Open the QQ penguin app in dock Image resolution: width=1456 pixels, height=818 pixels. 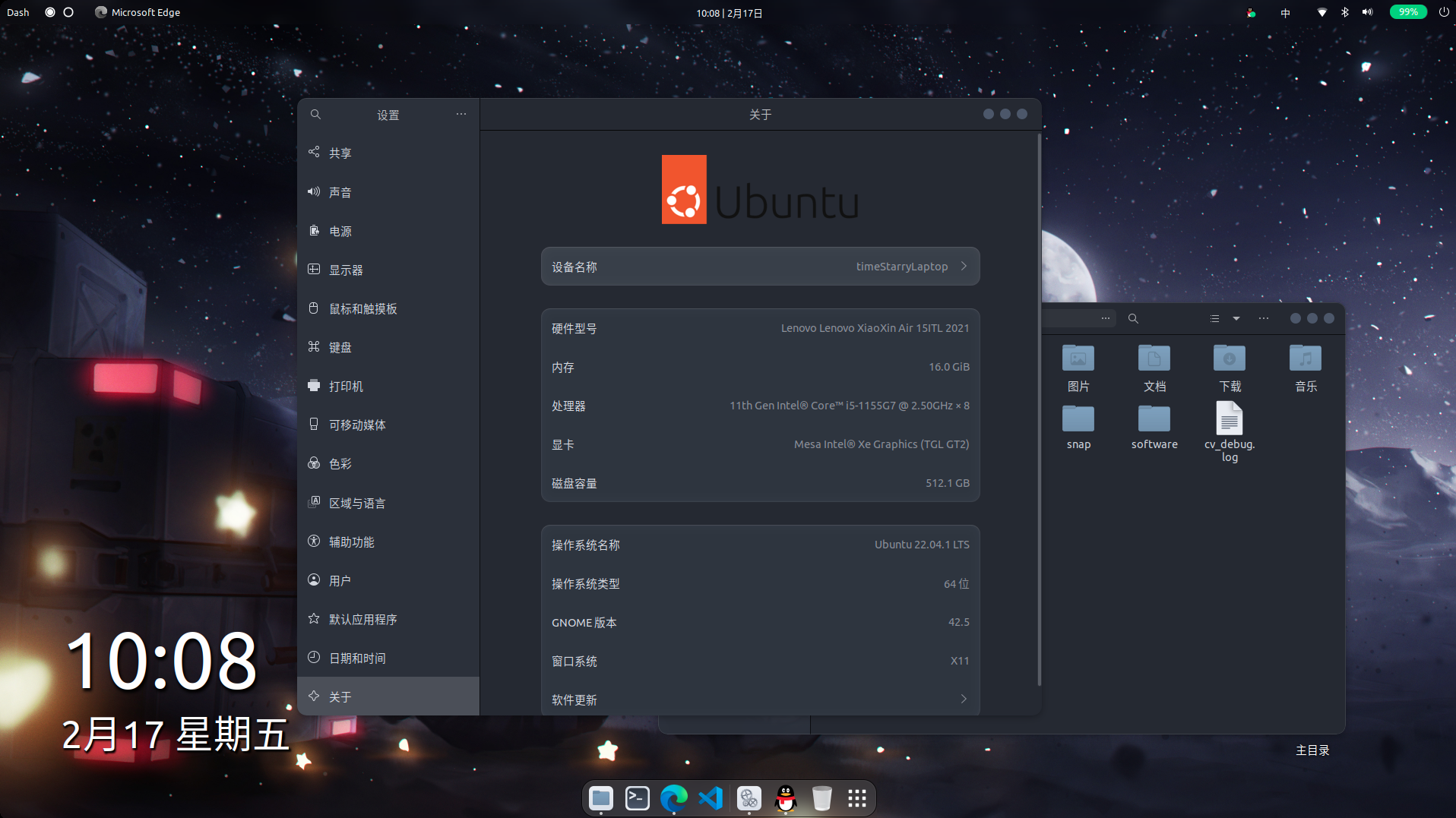tap(786, 798)
